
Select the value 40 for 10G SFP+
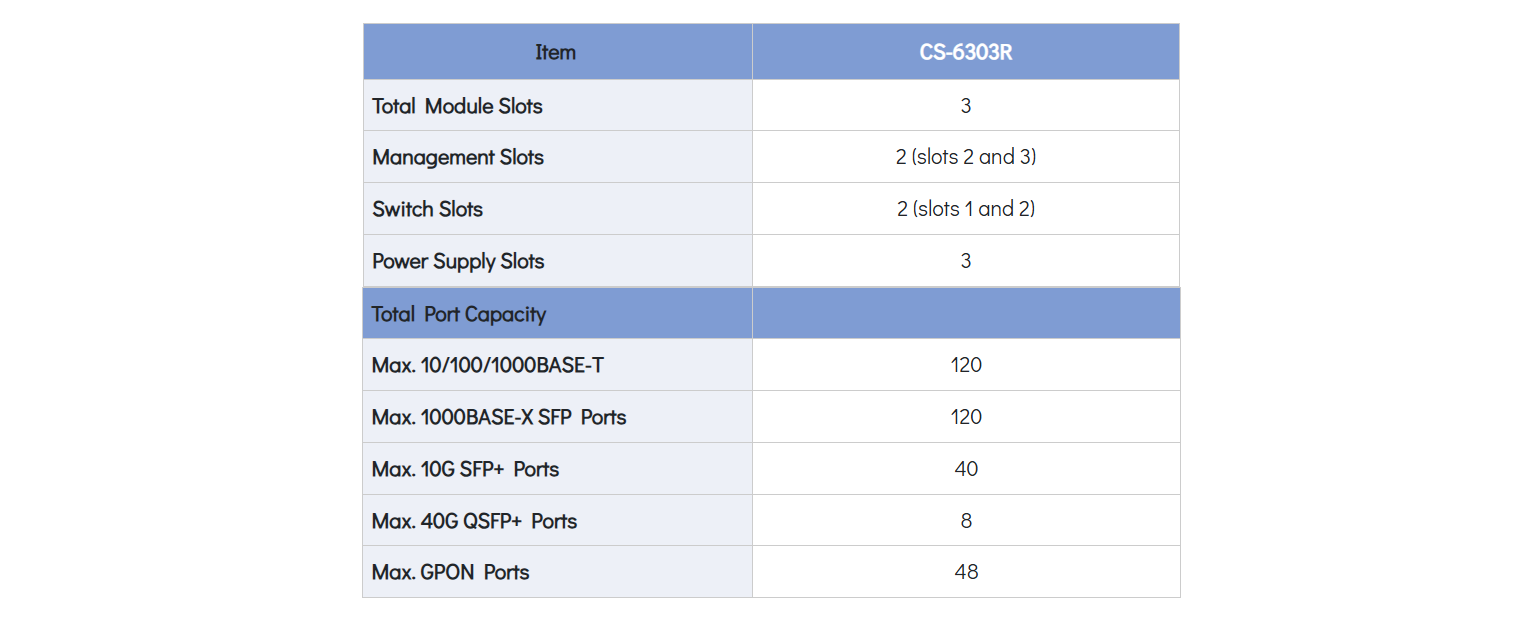(x=965, y=469)
